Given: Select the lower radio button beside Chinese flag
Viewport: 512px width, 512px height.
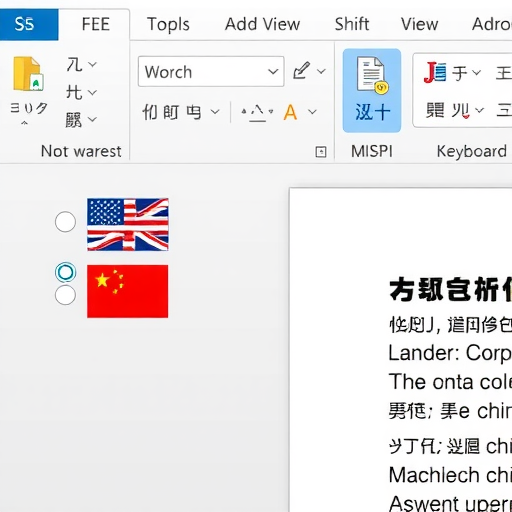Looking at the screenshot, I should click(x=65, y=295).
